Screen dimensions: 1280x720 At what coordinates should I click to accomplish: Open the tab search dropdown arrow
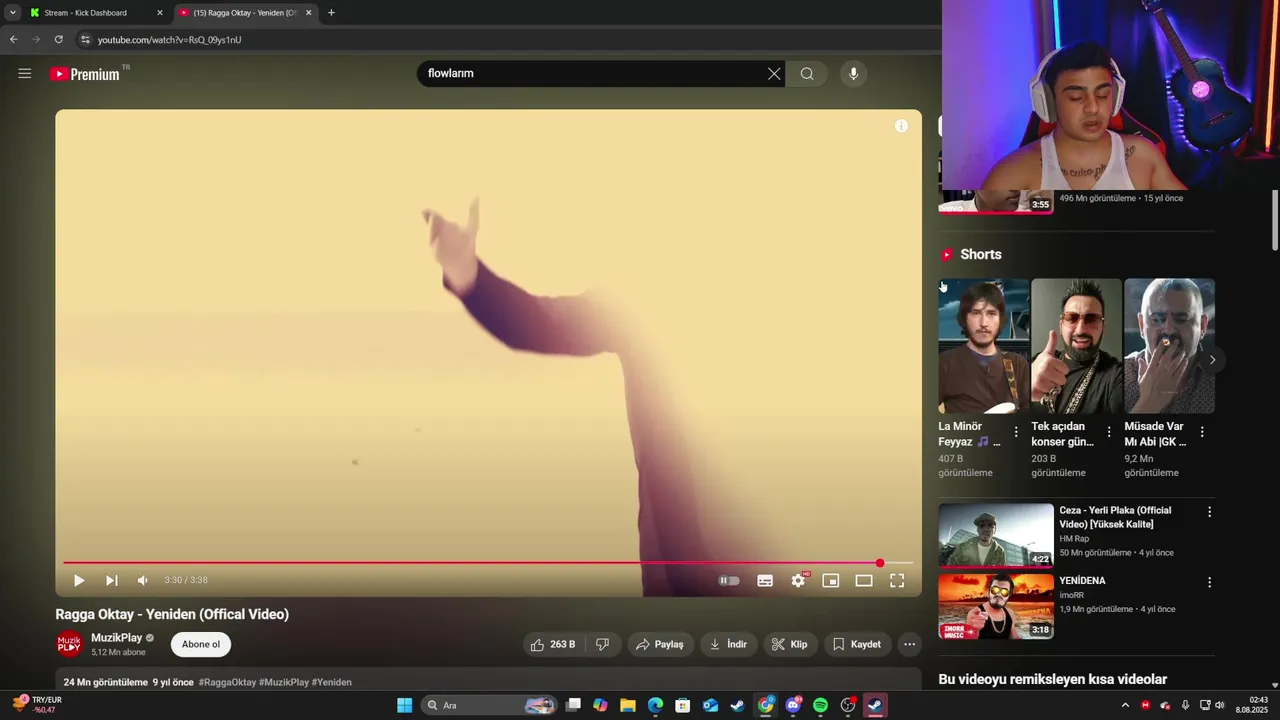coord(12,13)
